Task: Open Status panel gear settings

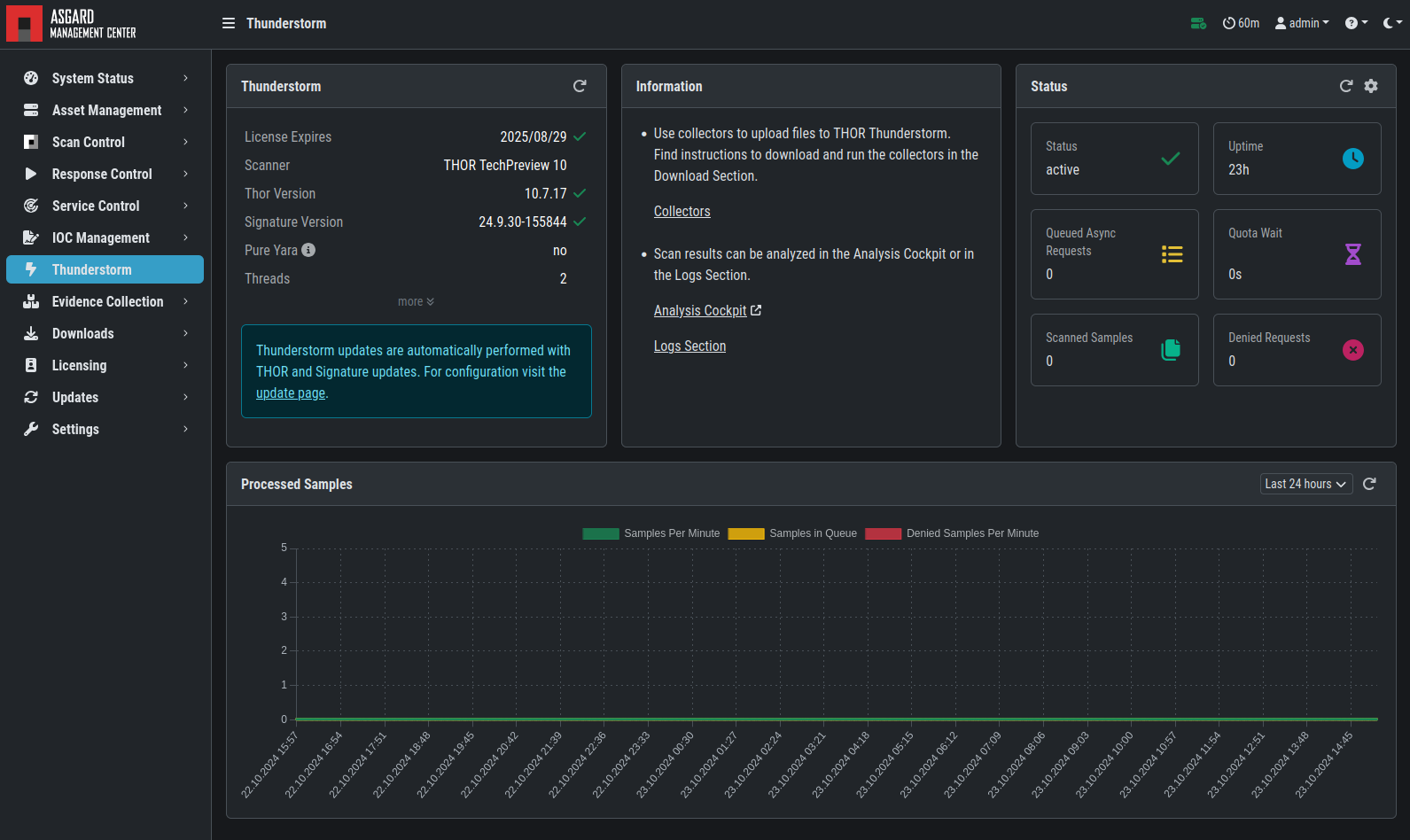Action: point(1371,86)
